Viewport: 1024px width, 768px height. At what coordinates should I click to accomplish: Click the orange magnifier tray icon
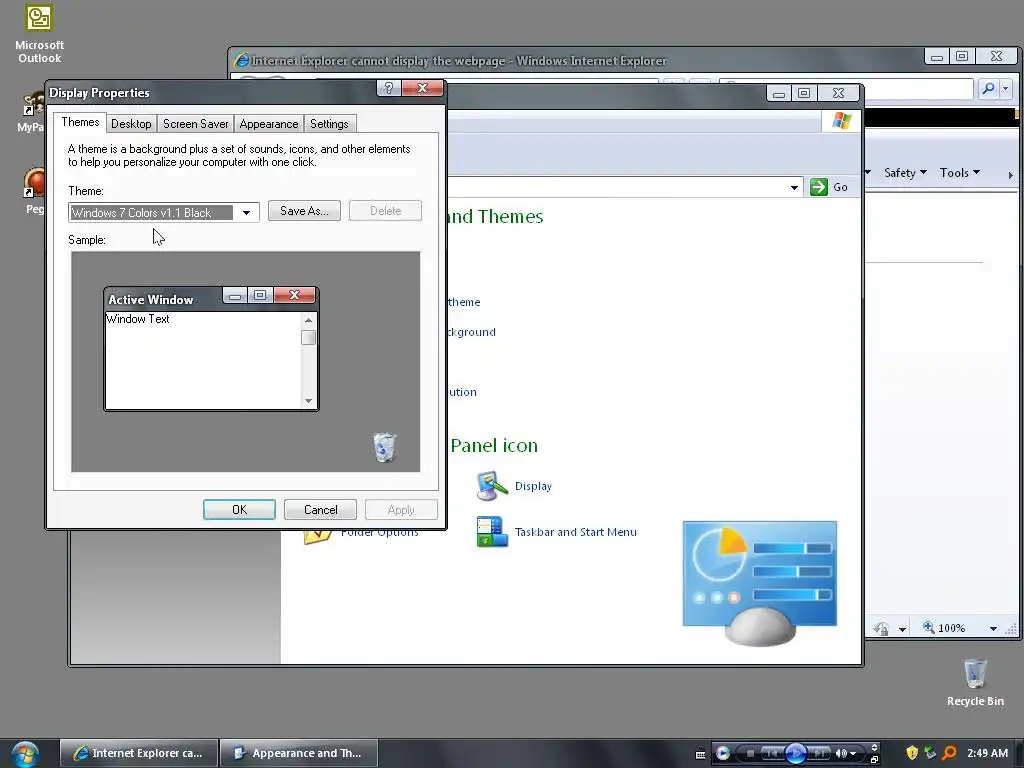click(949, 753)
